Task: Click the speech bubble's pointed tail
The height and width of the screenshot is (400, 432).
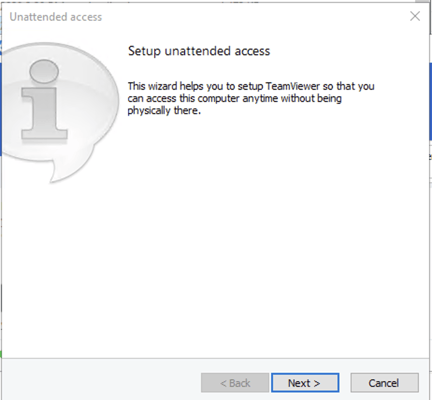Action: 57,172
